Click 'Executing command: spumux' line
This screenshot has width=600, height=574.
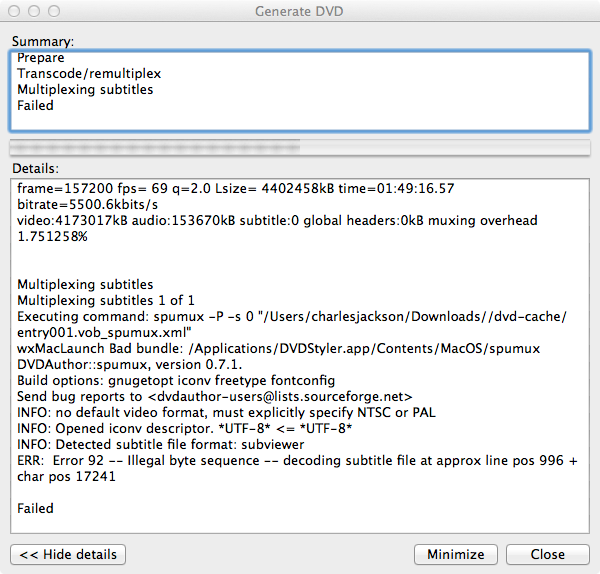pos(292,316)
